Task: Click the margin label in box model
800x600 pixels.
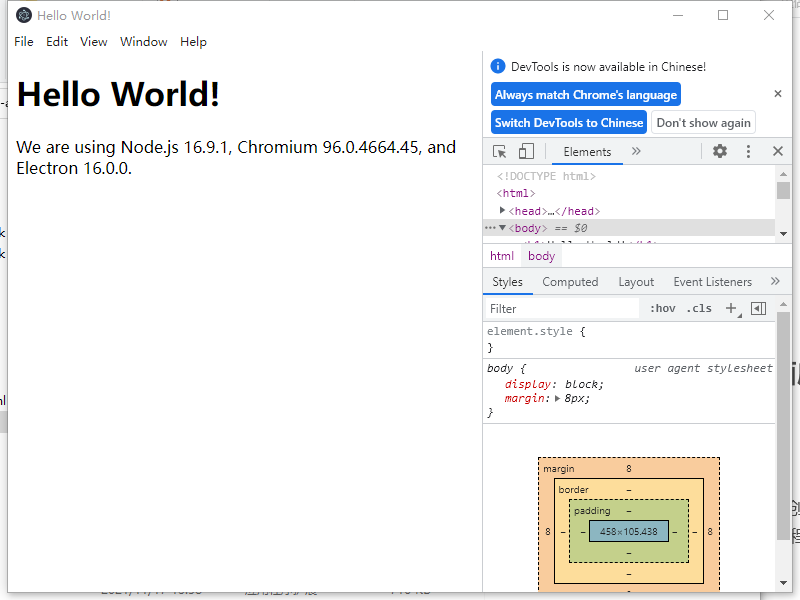Action: pyautogui.click(x=559, y=468)
